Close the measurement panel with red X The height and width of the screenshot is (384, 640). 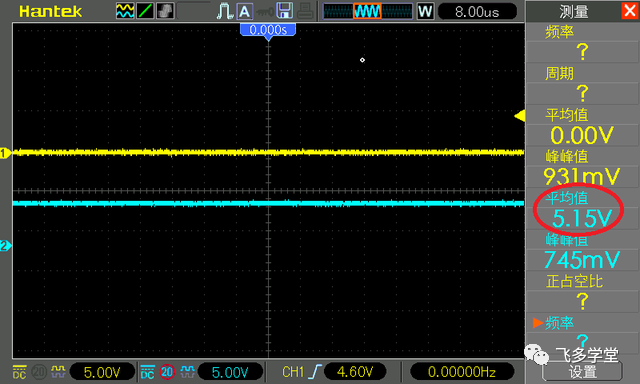click(x=630, y=11)
